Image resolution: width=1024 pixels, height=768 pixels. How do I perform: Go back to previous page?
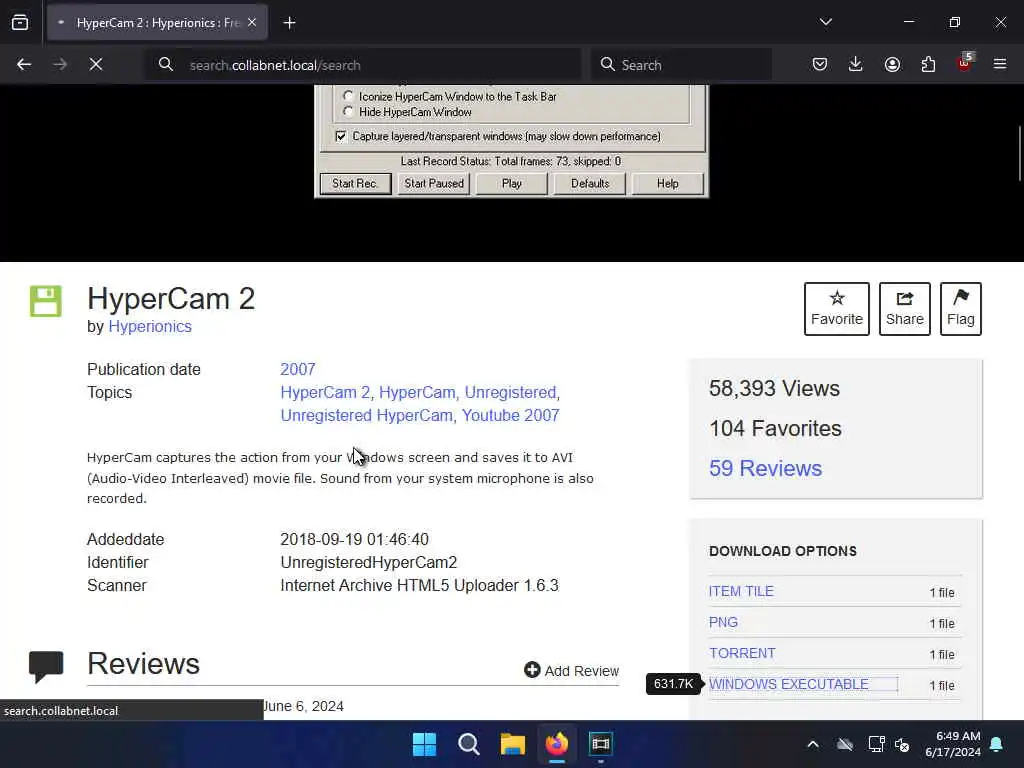coord(24,65)
